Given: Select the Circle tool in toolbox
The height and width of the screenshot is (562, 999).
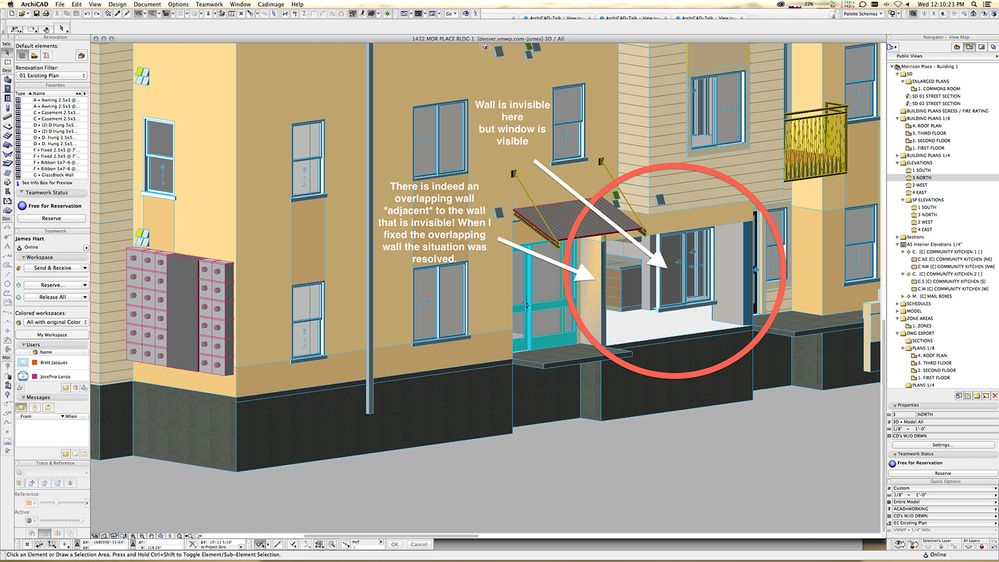Looking at the screenshot, I should pyautogui.click(x=7, y=284).
